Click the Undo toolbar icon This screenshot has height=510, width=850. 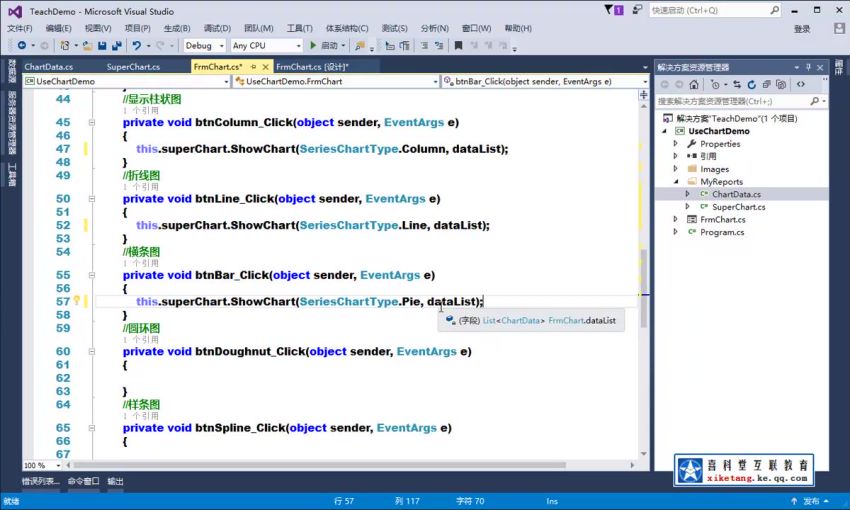137,46
